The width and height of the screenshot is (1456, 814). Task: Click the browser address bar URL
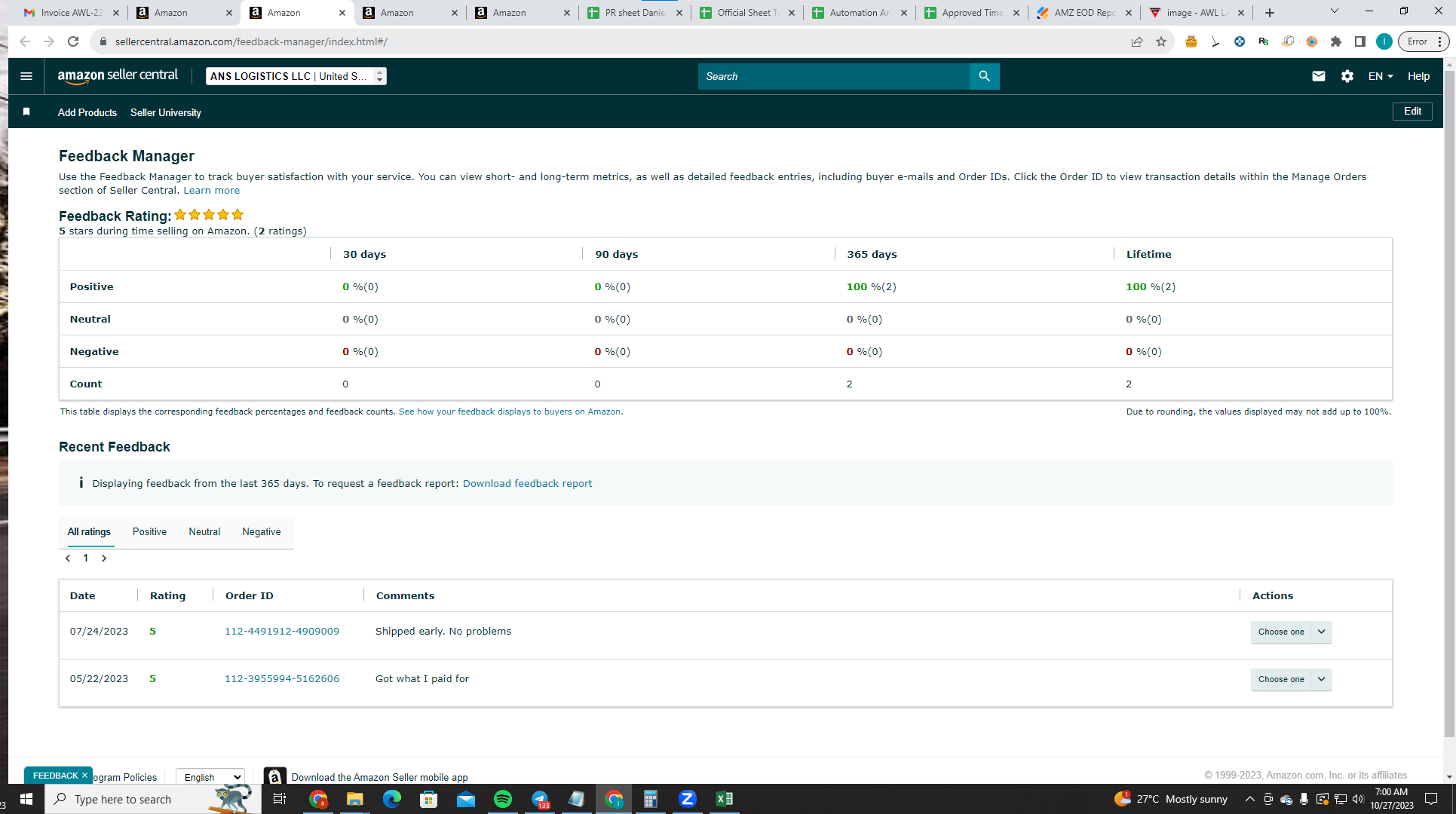(x=251, y=41)
